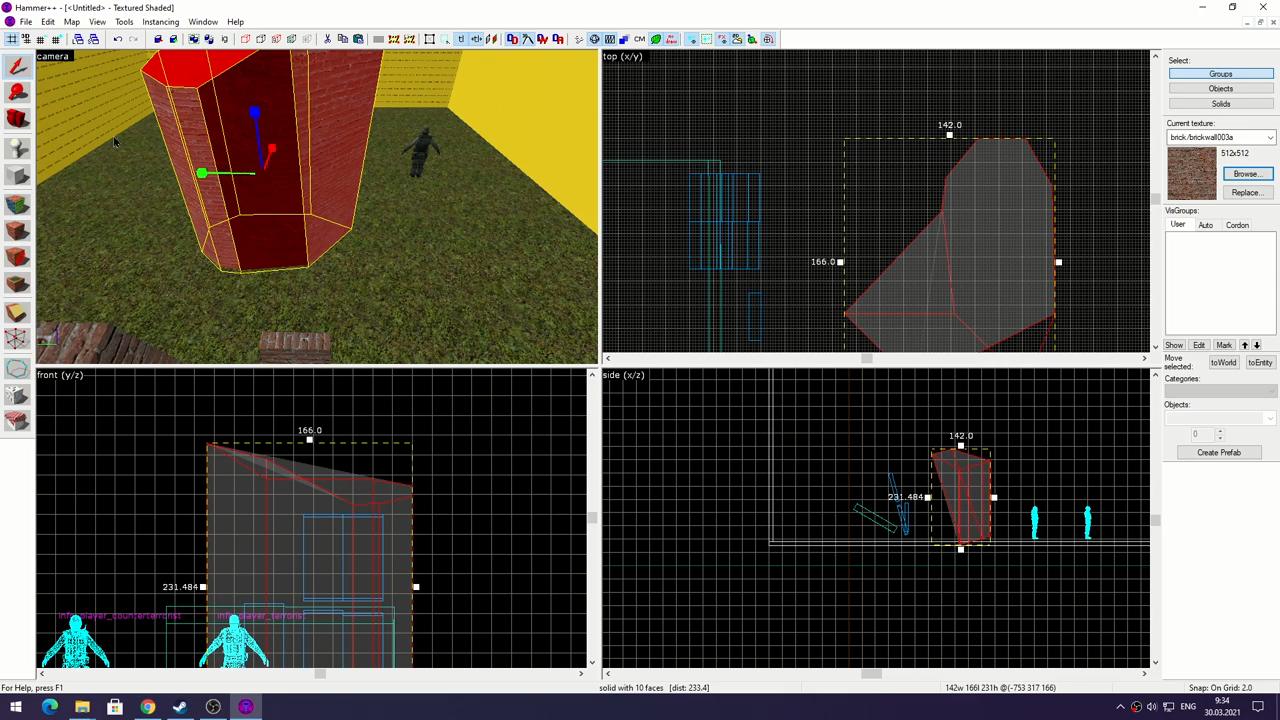Click the Undo arrow icon

[117, 39]
